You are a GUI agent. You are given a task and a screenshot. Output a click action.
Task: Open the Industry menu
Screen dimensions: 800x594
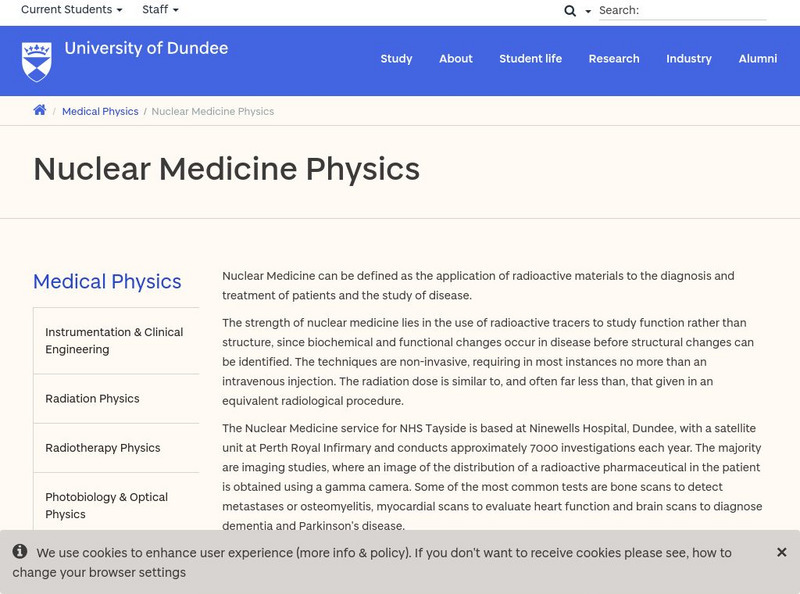click(x=688, y=58)
